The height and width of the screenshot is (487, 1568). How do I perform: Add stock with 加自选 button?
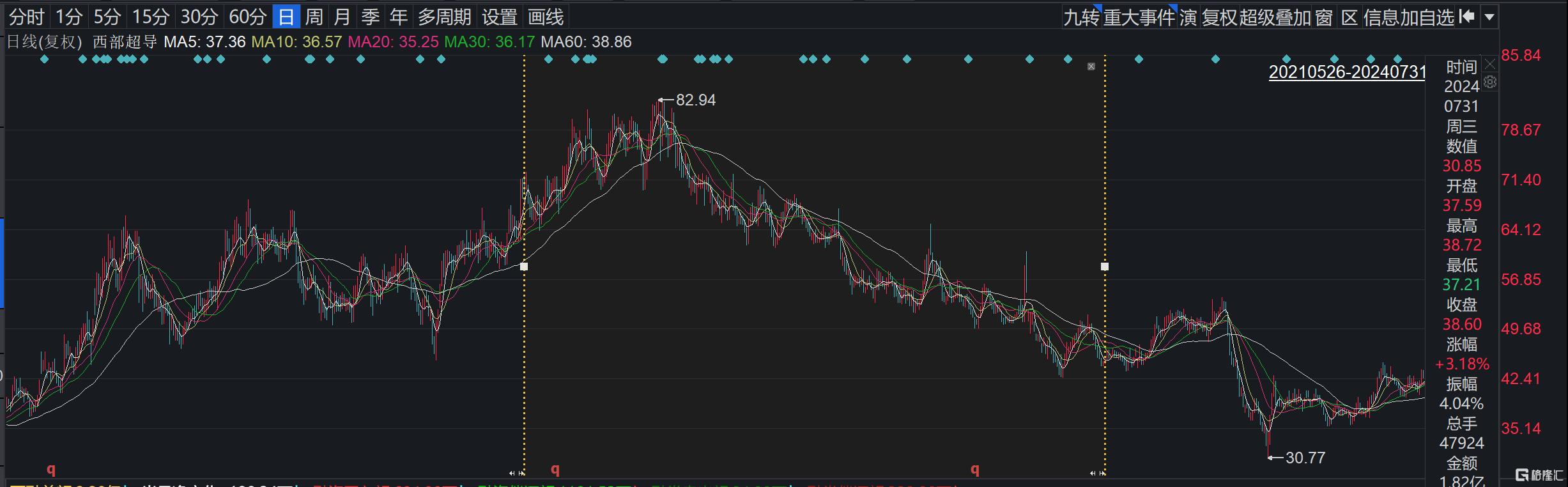click(x=1427, y=17)
